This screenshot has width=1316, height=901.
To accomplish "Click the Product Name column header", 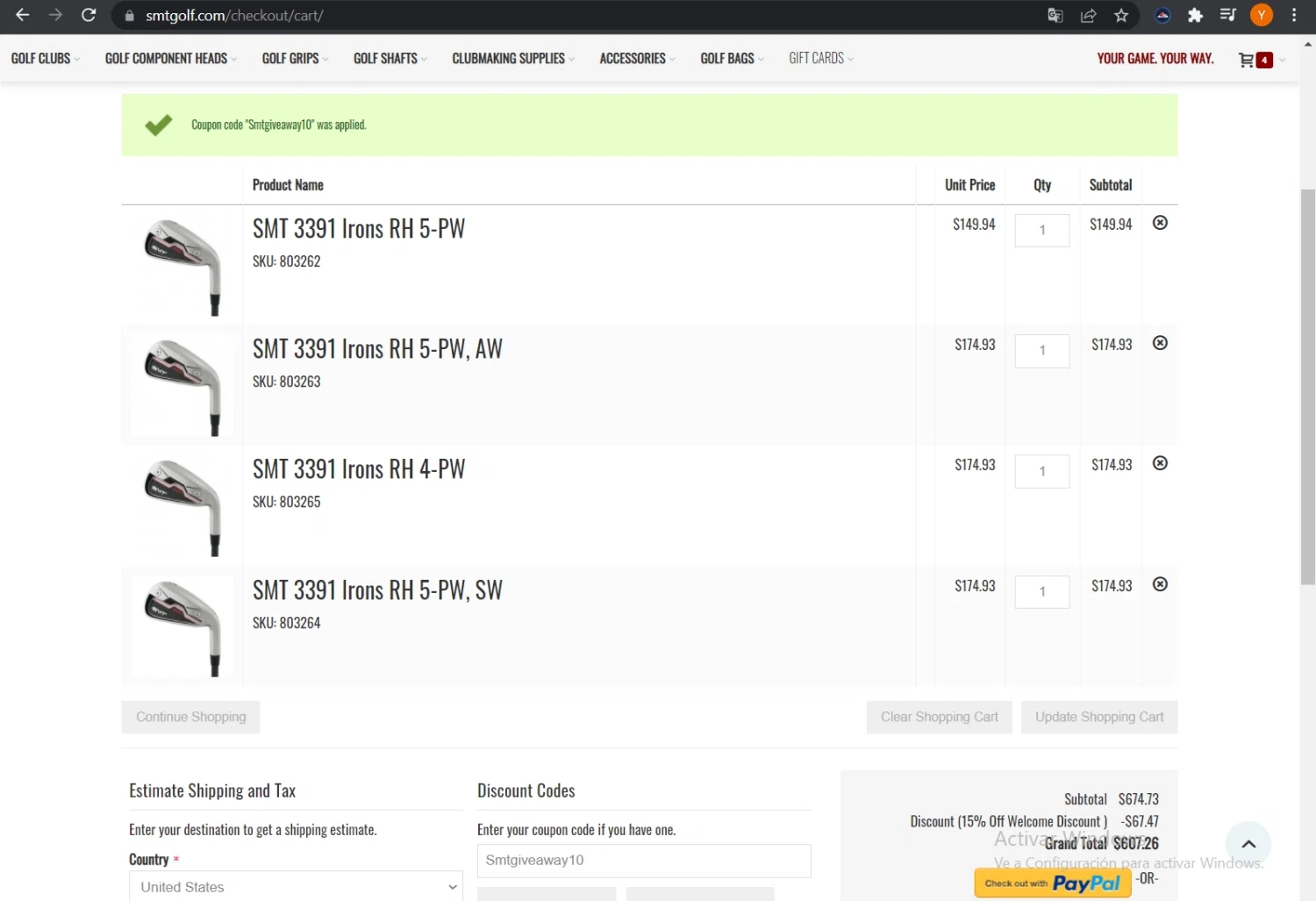I will [x=288, y=185].
